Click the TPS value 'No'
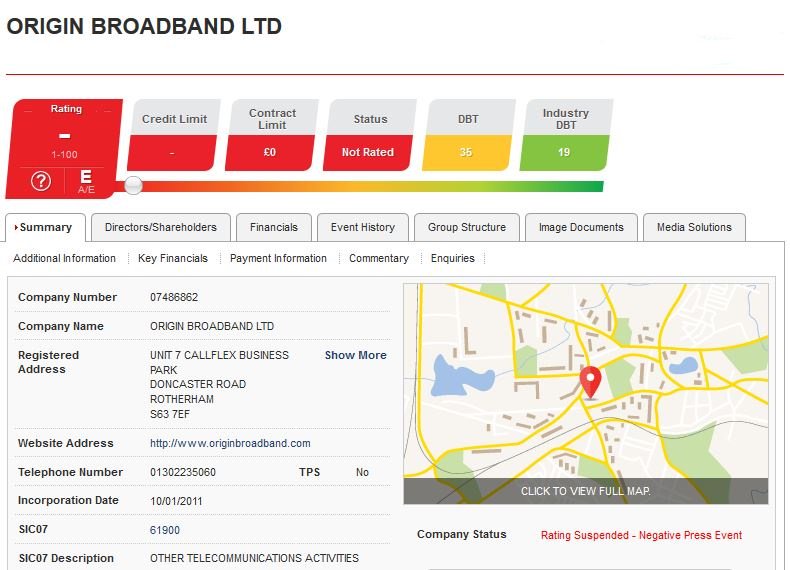 click(x=362, y=472)
